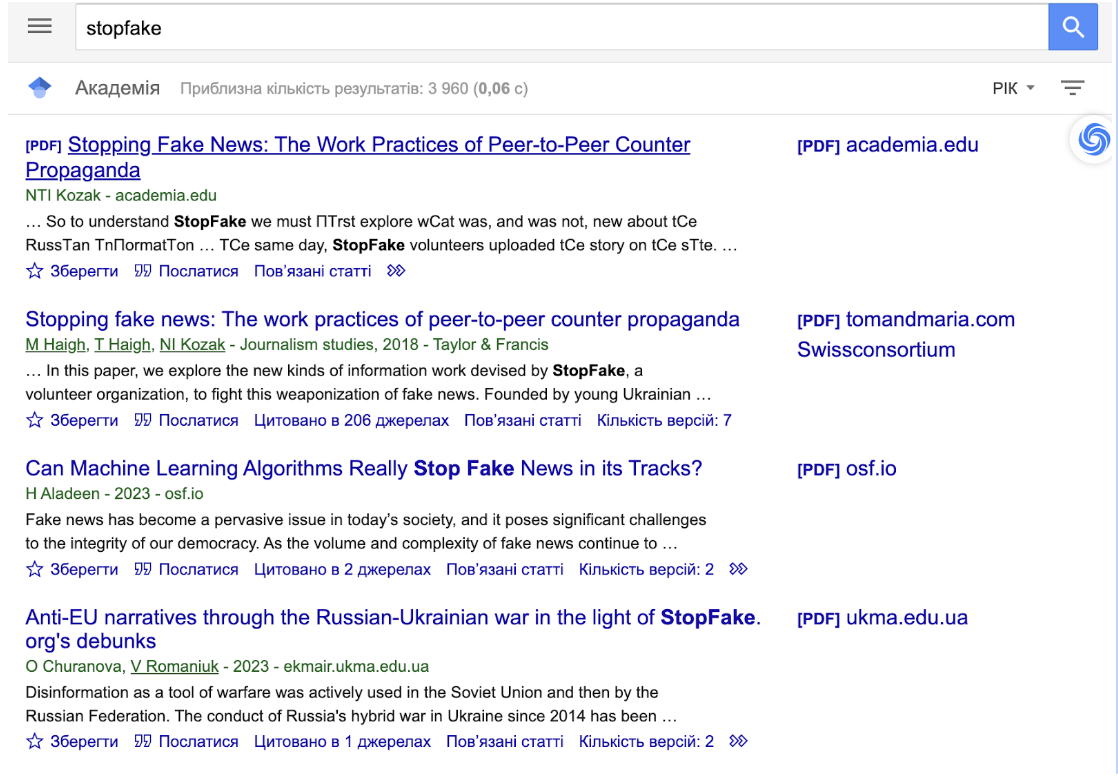Open Кількість версій: 7

[664, 420]
